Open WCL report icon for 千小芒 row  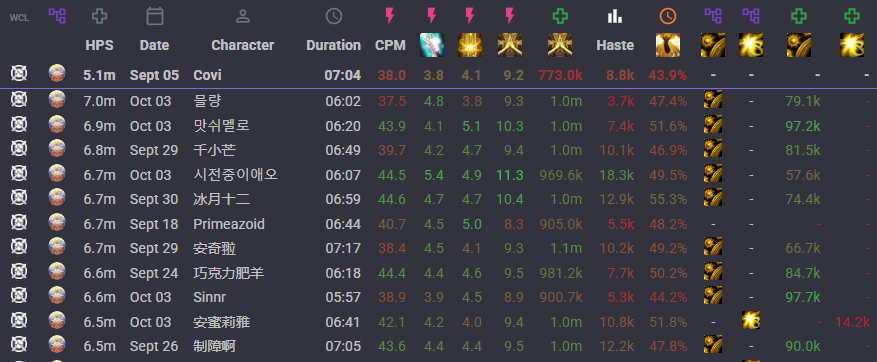click(x=18, y=149)
